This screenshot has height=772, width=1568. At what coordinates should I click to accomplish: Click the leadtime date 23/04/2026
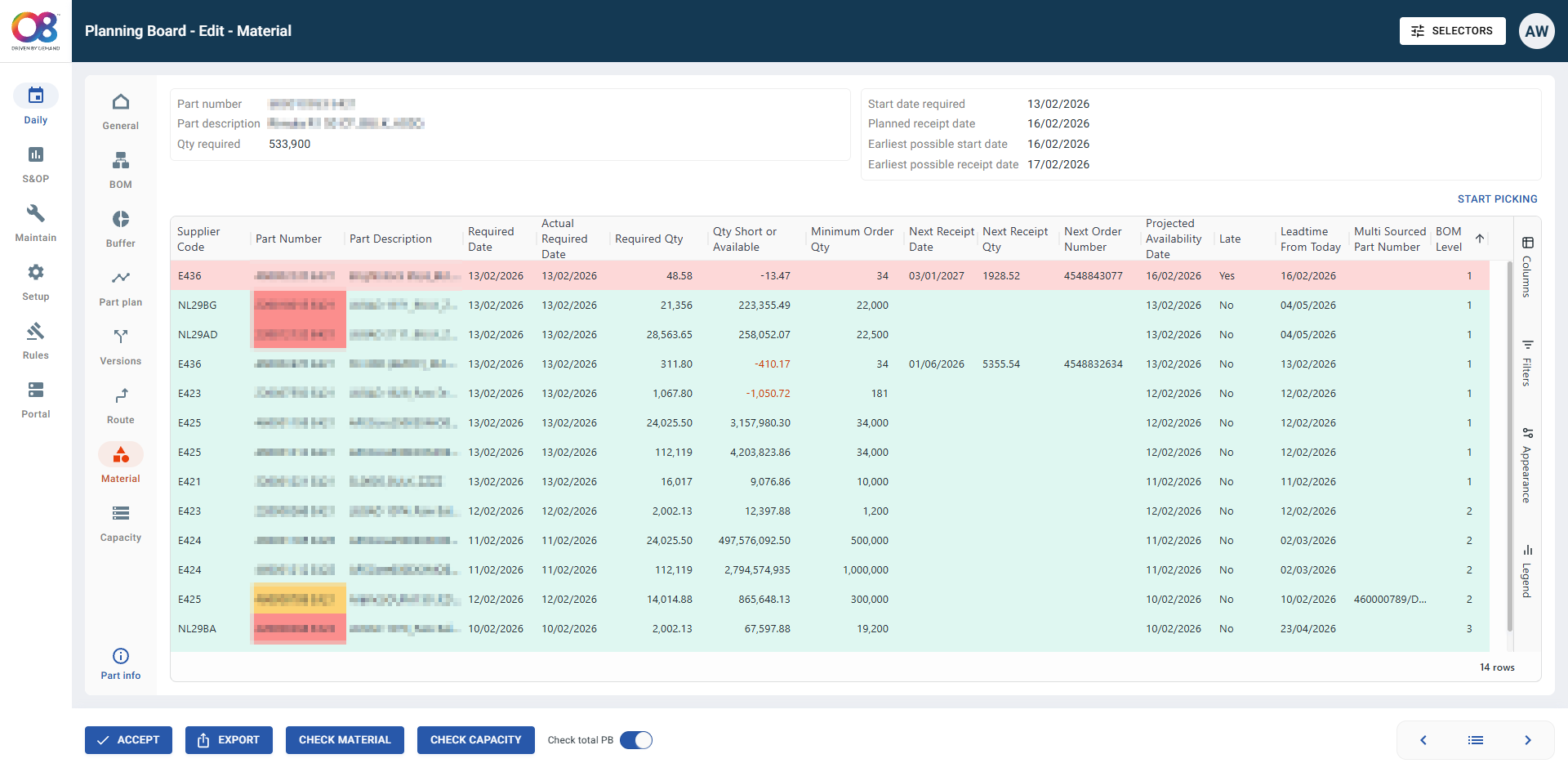[1307, 629]
